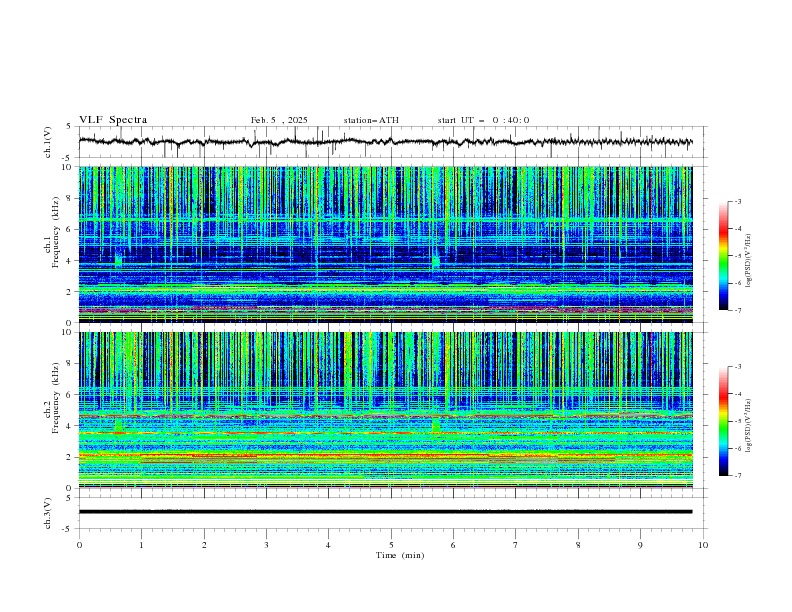Click the ch.2 spectrogram color bar

[x=724, y=421]
